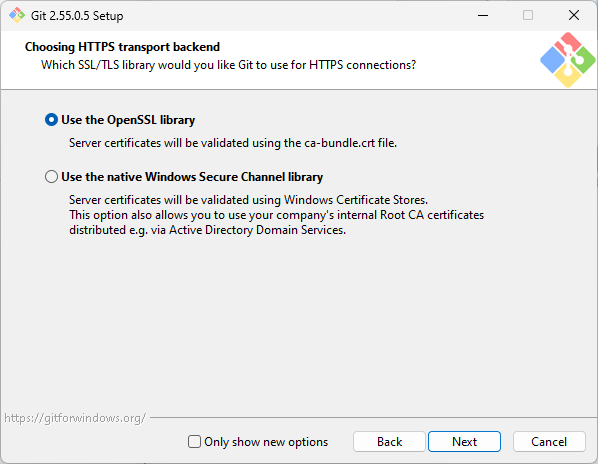Abort installation with the Cancel button
Screen dimensions: 598x464
coord(549,442)
